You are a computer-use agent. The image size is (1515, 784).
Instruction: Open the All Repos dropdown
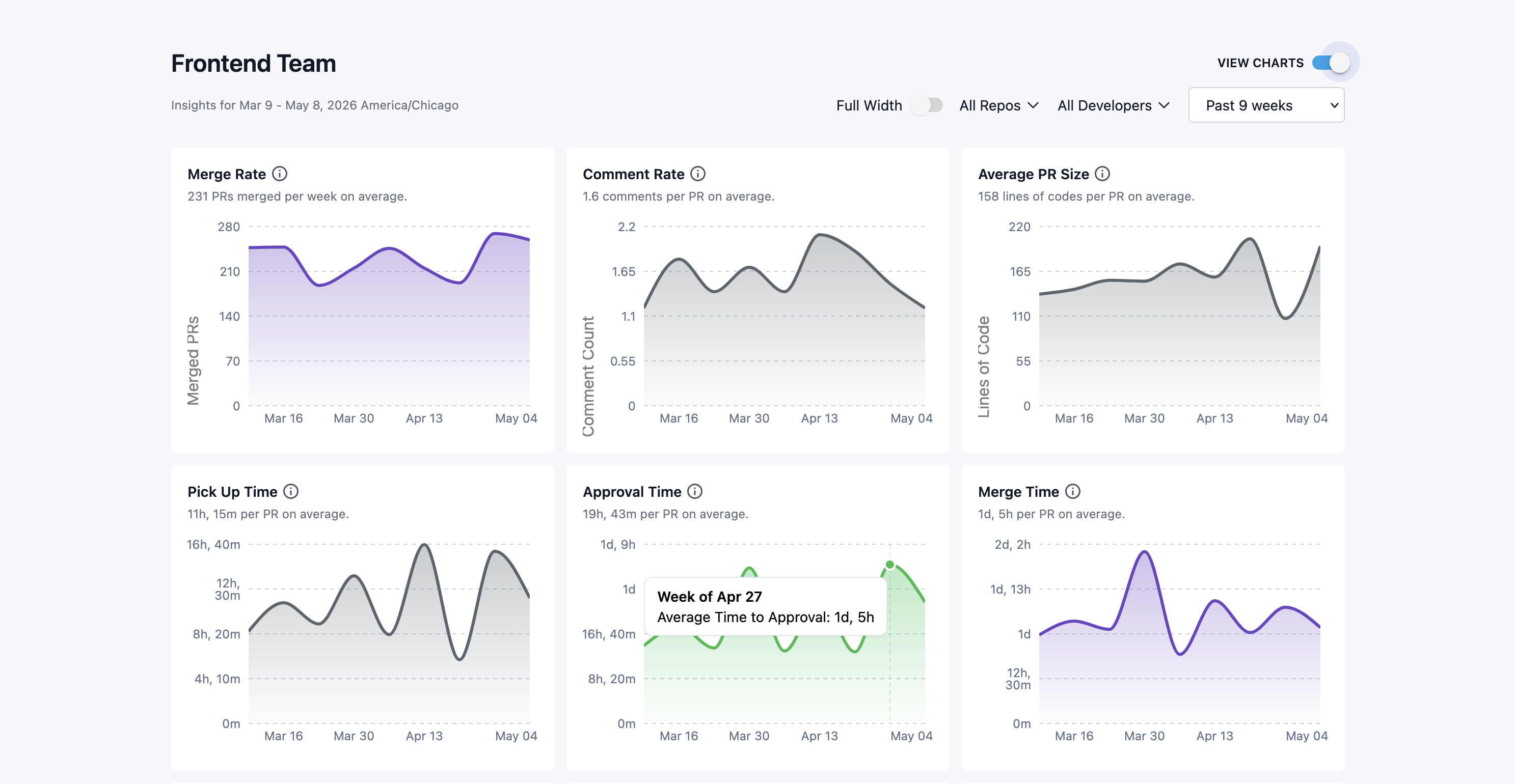click(998, 106)
